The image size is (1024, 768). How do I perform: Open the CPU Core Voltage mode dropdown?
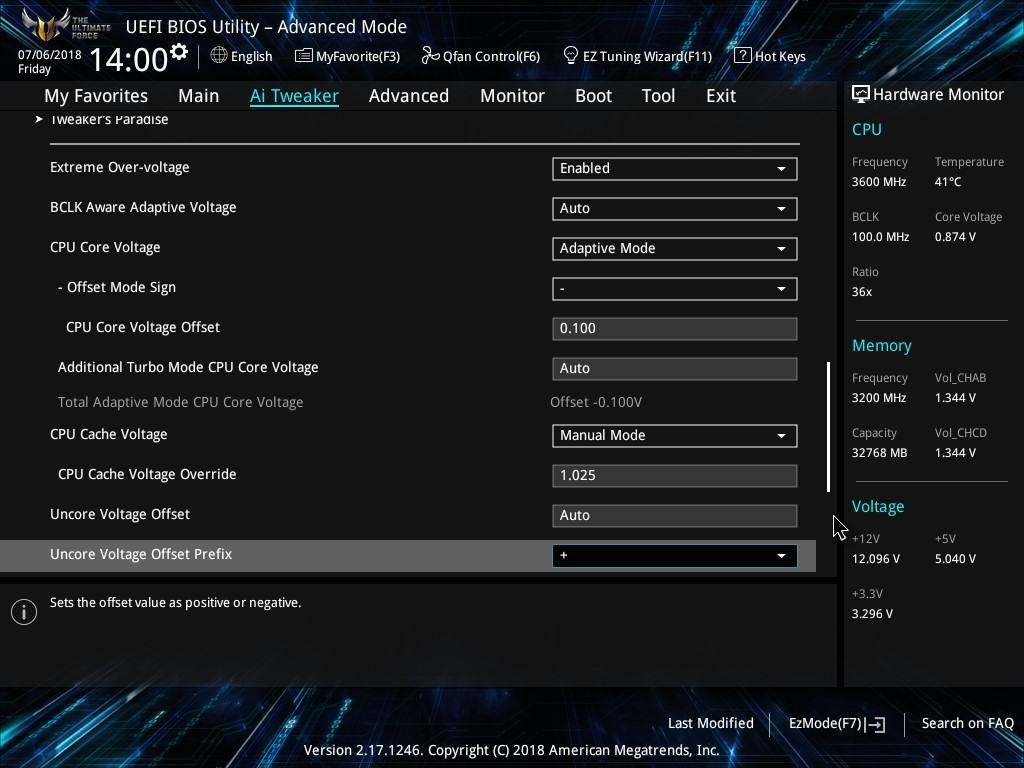[675, 249]
